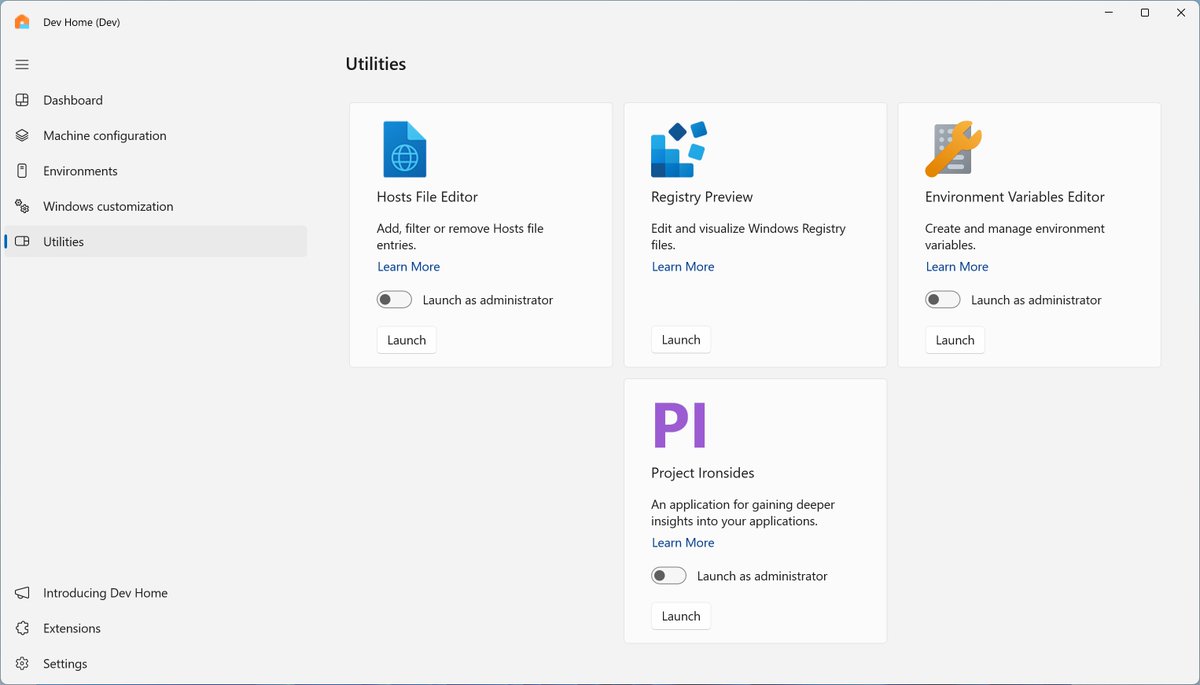
Task: Click the Settings gear icon
Action: tap(22, 664)
